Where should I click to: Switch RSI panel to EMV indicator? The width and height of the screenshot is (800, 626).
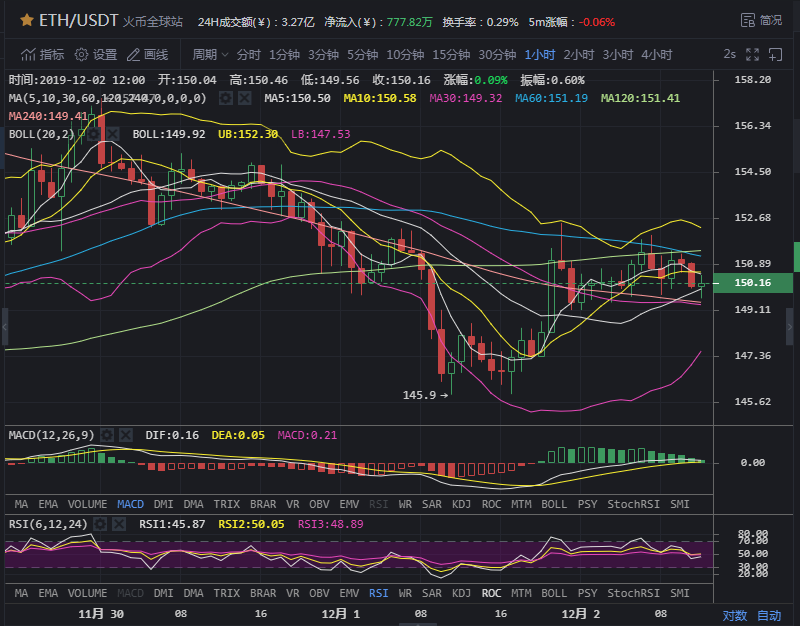[349, 593]
